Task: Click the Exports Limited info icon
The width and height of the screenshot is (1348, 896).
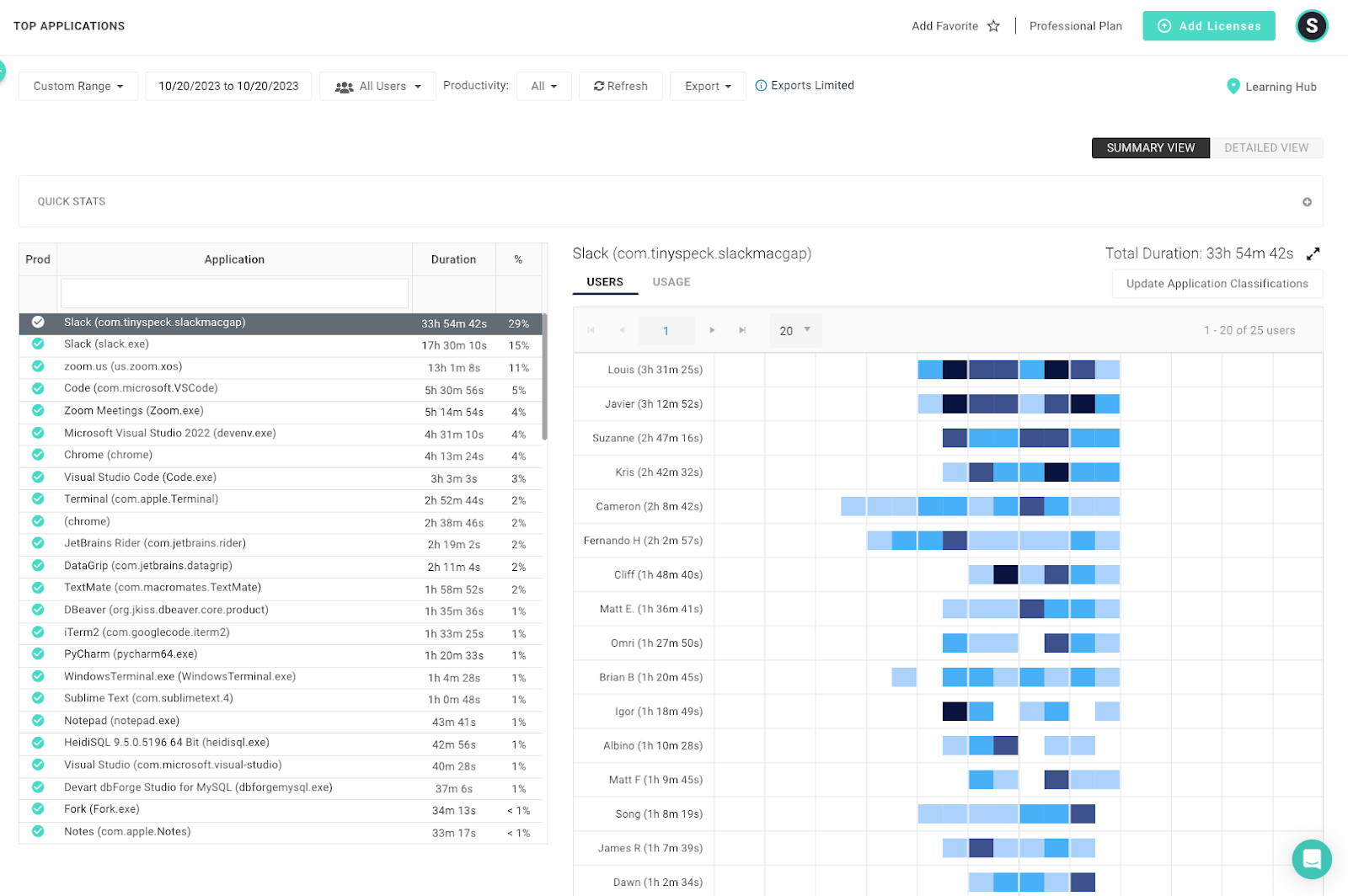Action: pyautogui.click(x=761, y=86)
